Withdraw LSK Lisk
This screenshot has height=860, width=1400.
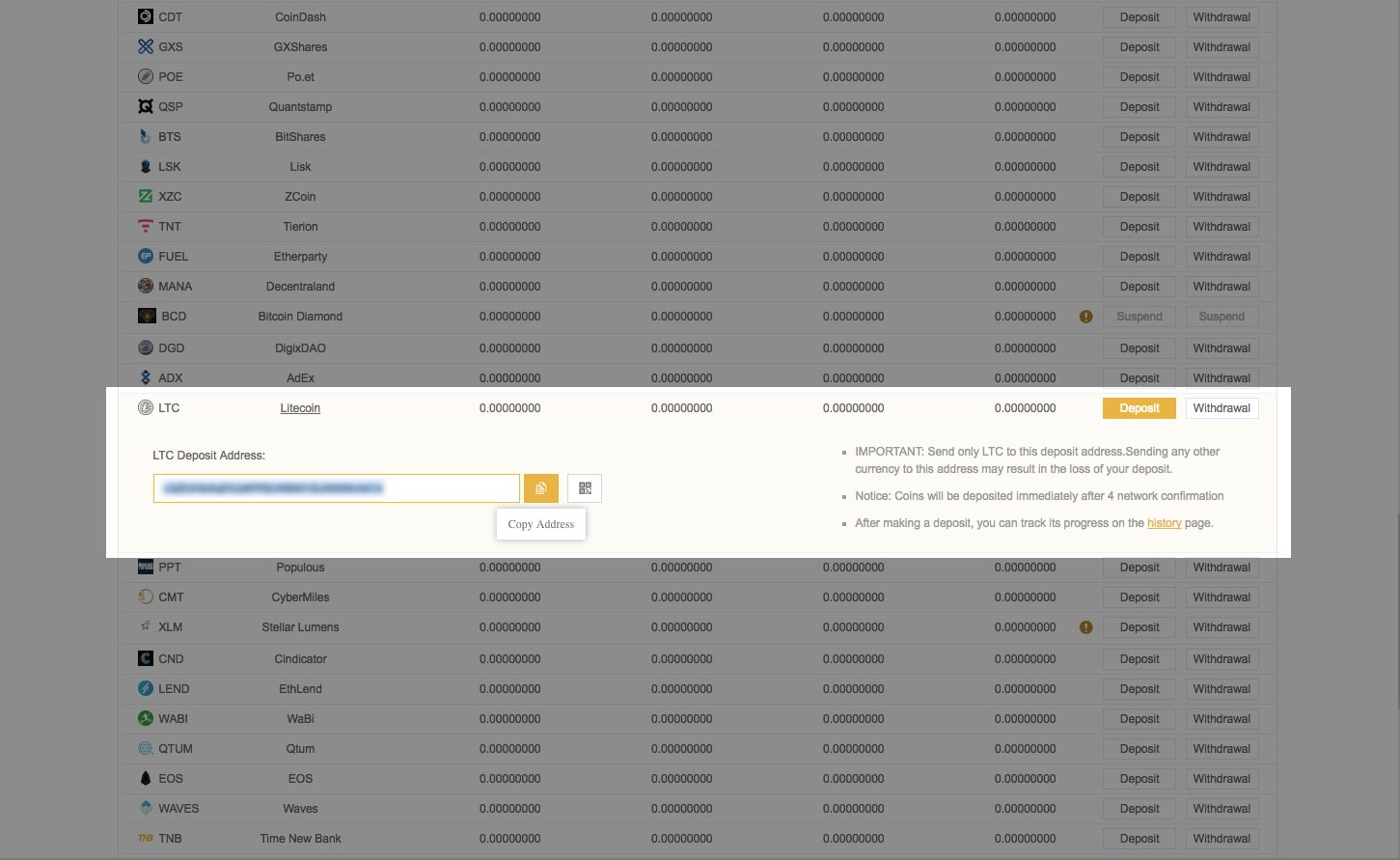pos(1222,167)
